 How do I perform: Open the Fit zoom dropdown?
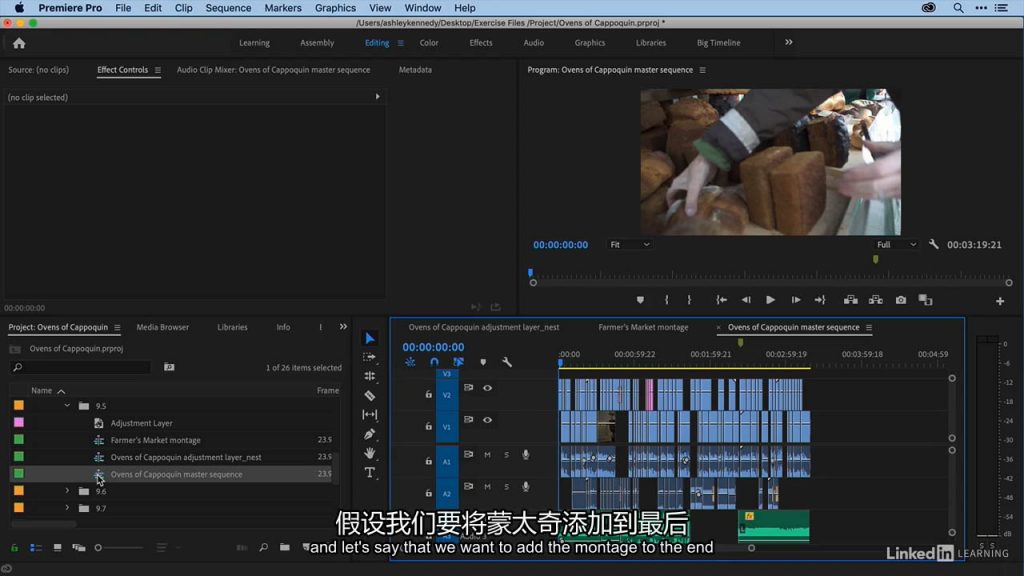630,244
